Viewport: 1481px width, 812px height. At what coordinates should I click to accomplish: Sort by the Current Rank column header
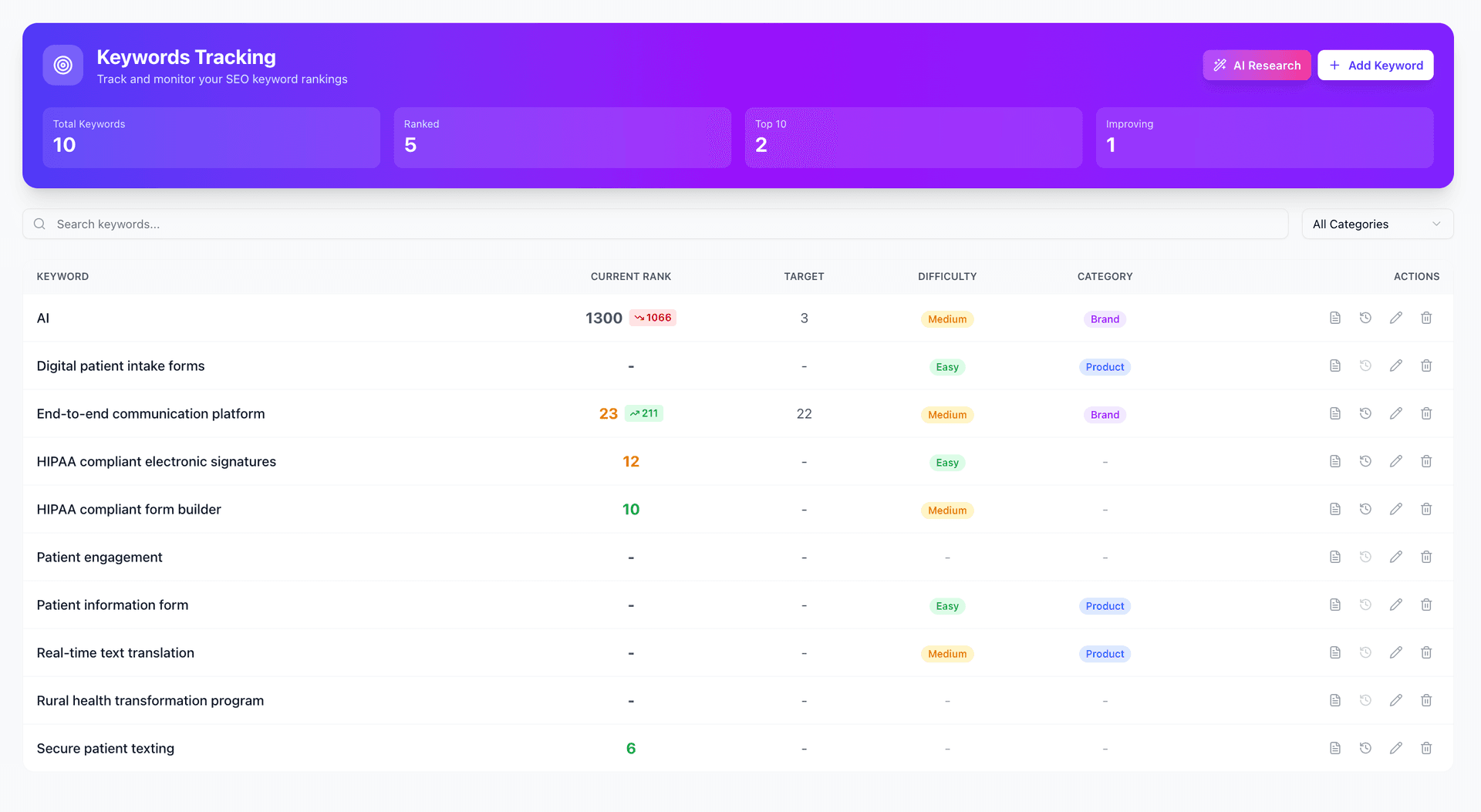631,276
